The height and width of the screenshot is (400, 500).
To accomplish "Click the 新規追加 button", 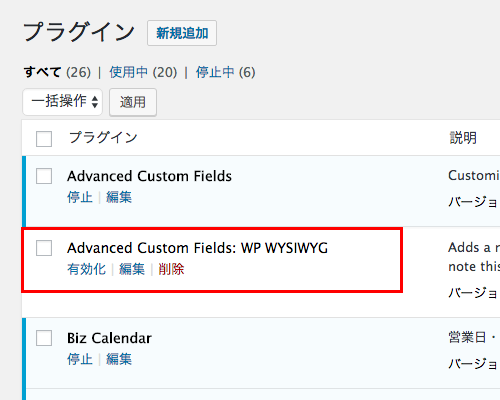I will 182,33.
